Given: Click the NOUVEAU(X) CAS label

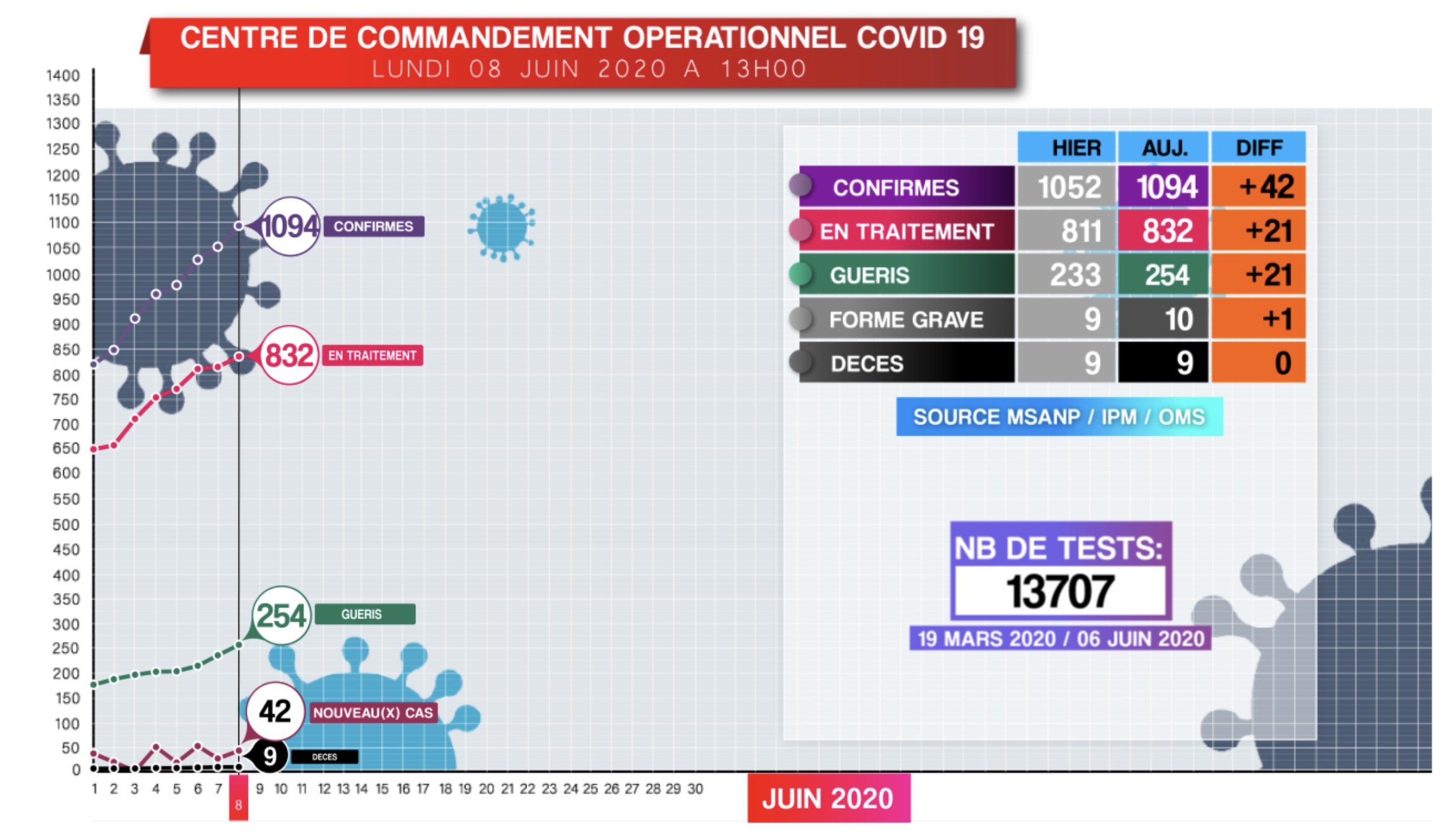Looking at the screenshot, I should (x=373, y=712).
